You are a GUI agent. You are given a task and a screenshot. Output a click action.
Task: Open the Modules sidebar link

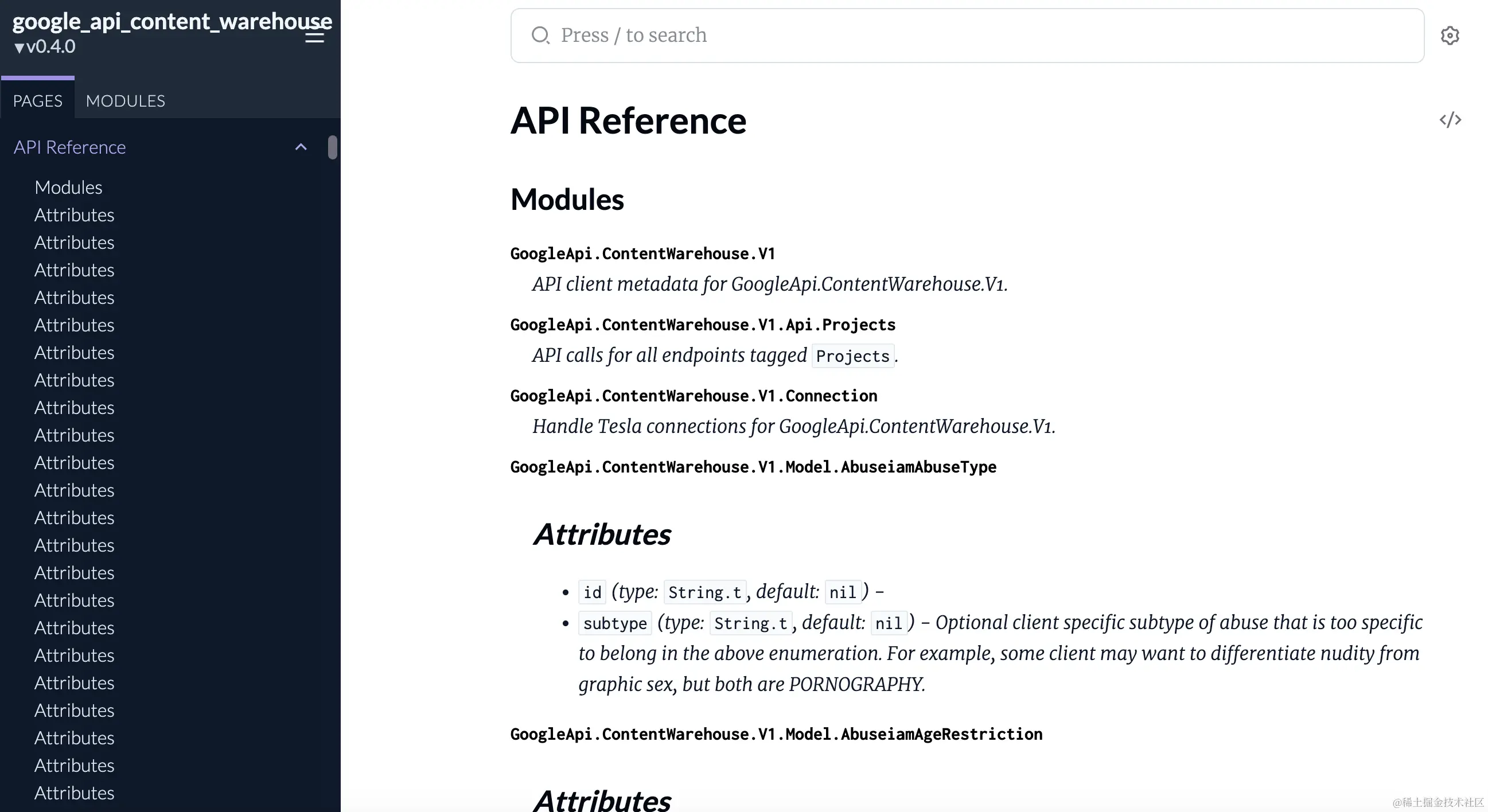point(68,187)
